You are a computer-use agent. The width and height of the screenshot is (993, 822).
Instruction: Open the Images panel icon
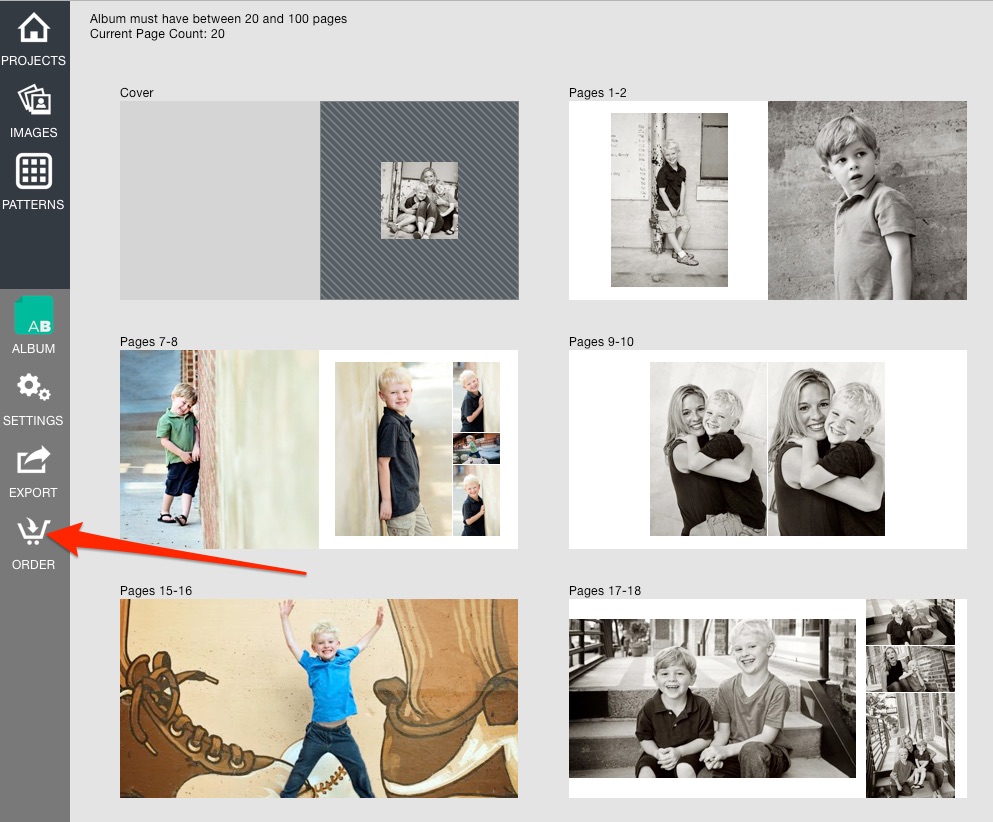pyautogui.click(x=34, y=100)
